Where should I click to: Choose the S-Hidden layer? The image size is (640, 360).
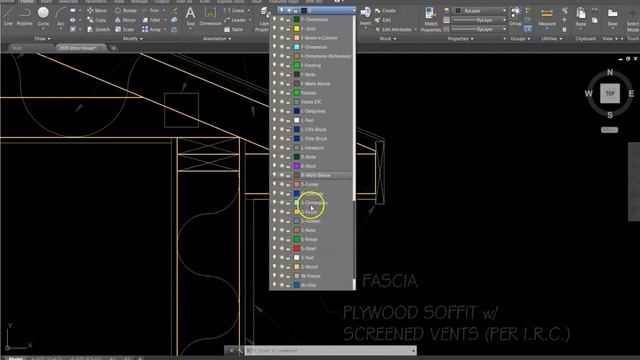point(312,221)
